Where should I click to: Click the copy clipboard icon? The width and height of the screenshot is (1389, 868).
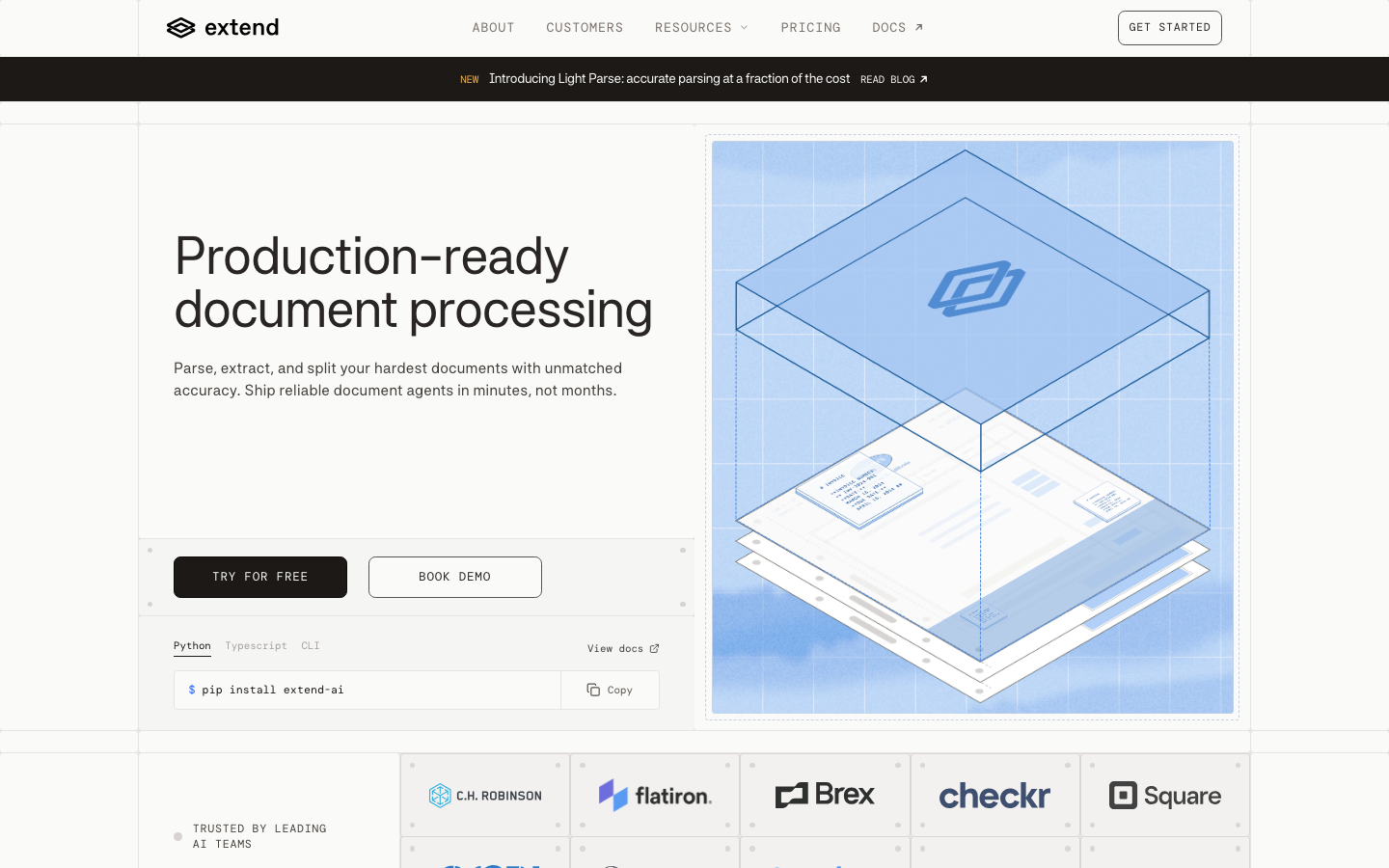[x=593, y=690]
